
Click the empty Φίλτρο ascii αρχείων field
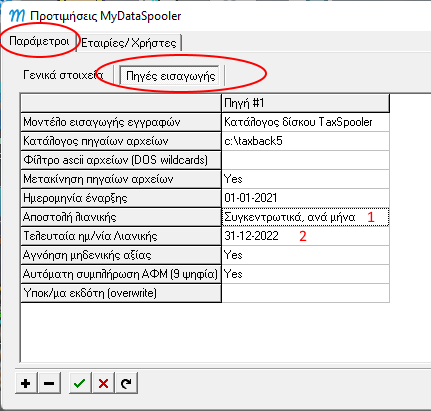coord(305,160)
